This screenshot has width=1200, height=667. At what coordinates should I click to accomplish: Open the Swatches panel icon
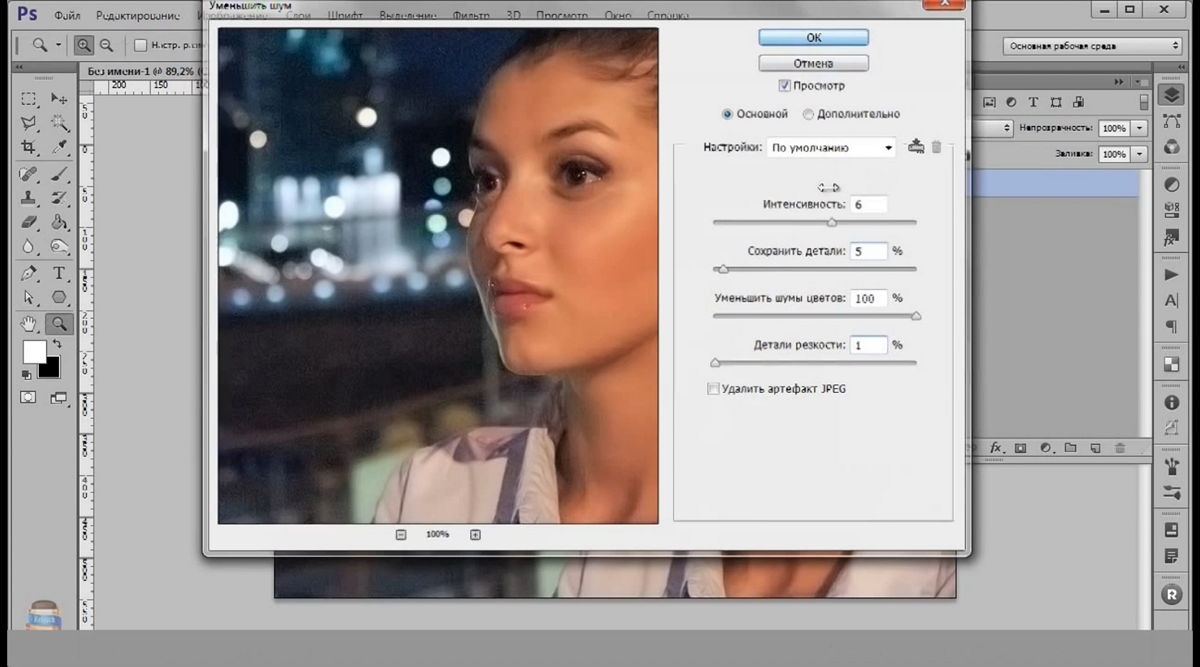(x=1171, y=363)
